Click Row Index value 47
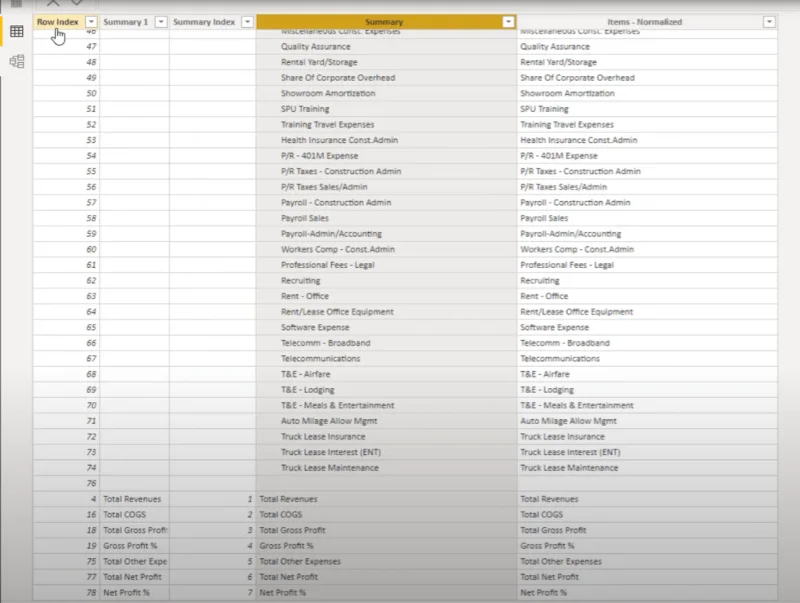The width and height of the screenshot is (800, 603). (x=91, y=46)
